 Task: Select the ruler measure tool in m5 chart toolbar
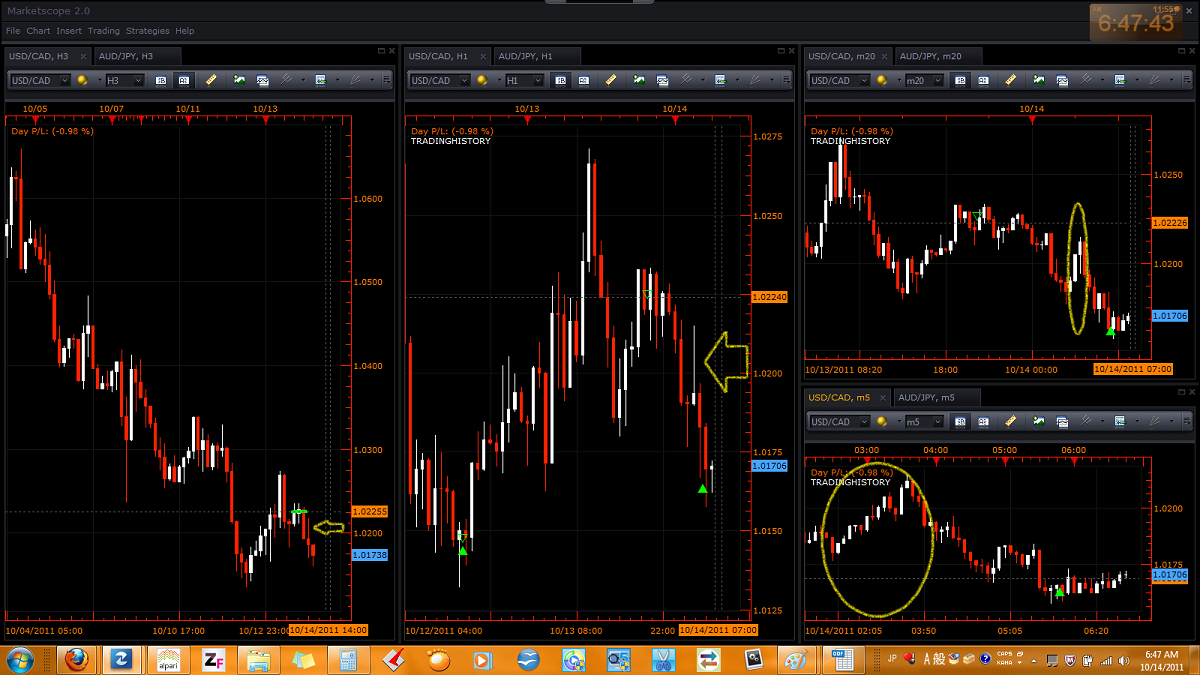point(1011,421)
